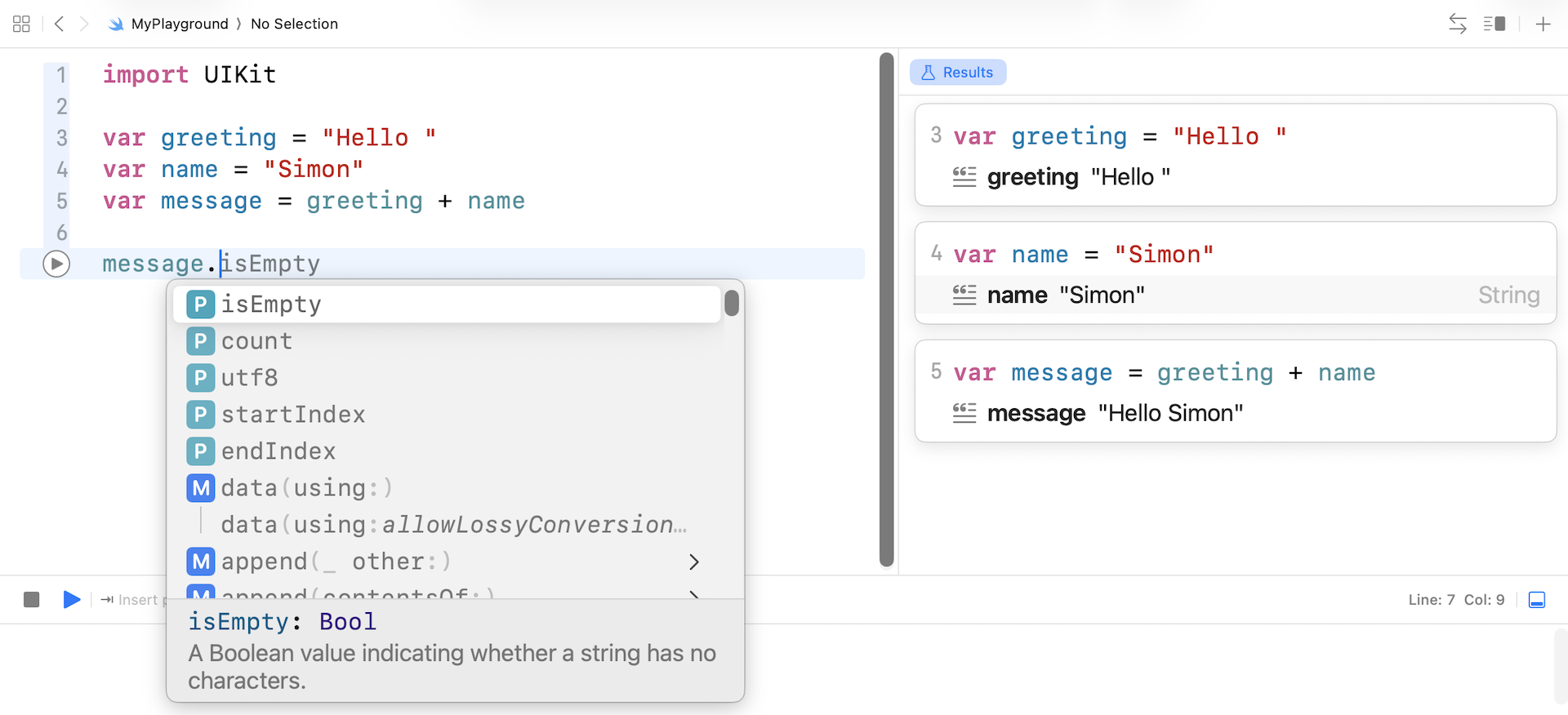Select the Results tab
The image size is (1568, 715).
tap(958, 73)
